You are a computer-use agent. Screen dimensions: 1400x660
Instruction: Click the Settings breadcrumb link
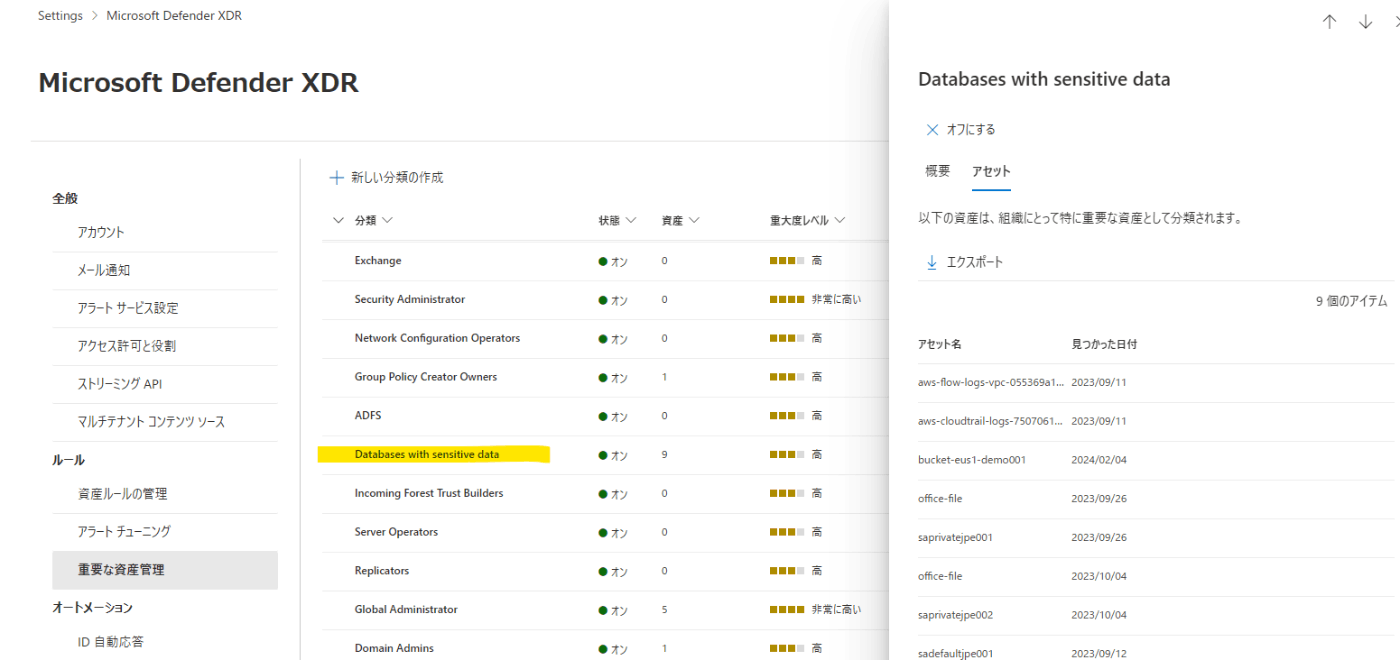(x=60, y=16)
